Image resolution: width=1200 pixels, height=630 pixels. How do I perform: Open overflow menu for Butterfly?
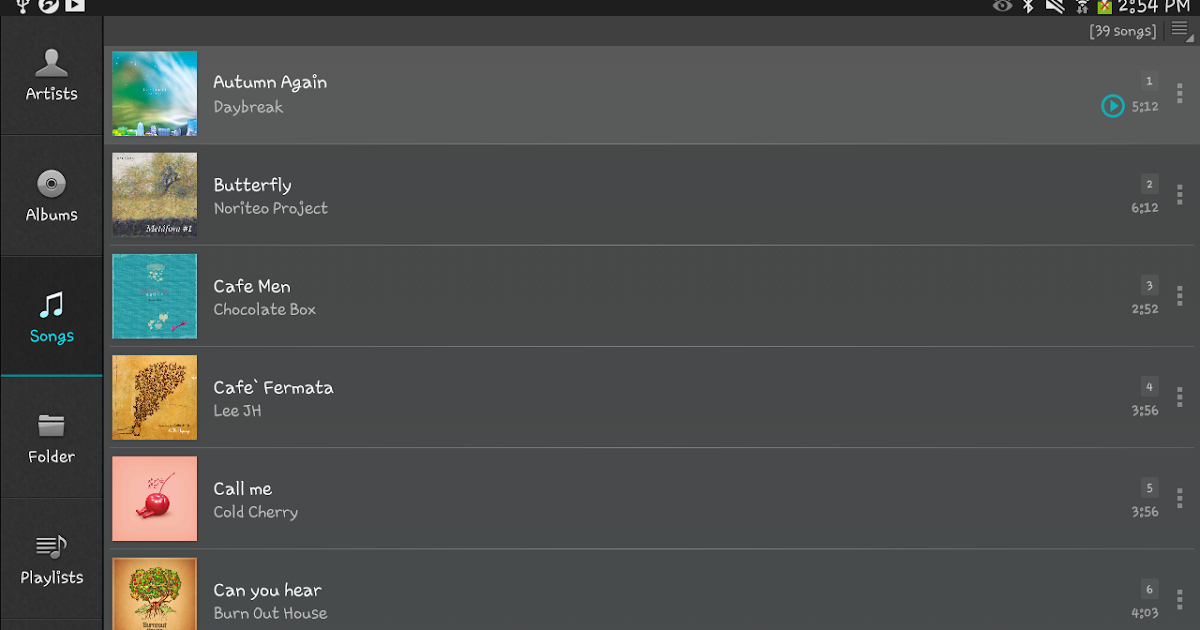(x=1180, y=194)
